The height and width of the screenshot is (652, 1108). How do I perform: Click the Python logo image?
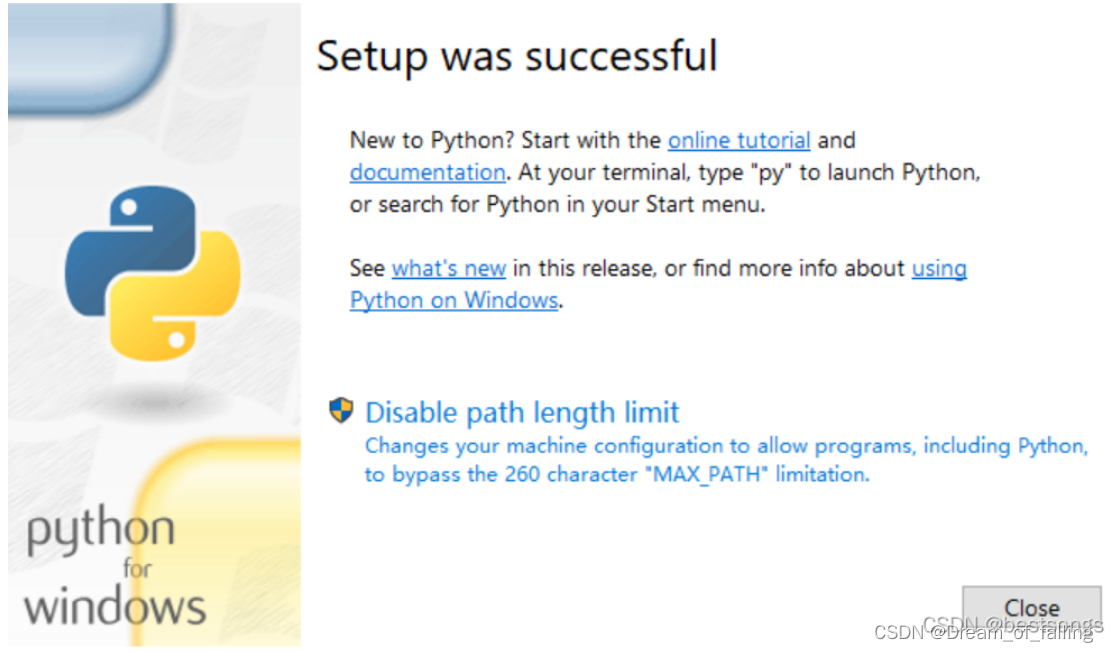coord(152,272)
